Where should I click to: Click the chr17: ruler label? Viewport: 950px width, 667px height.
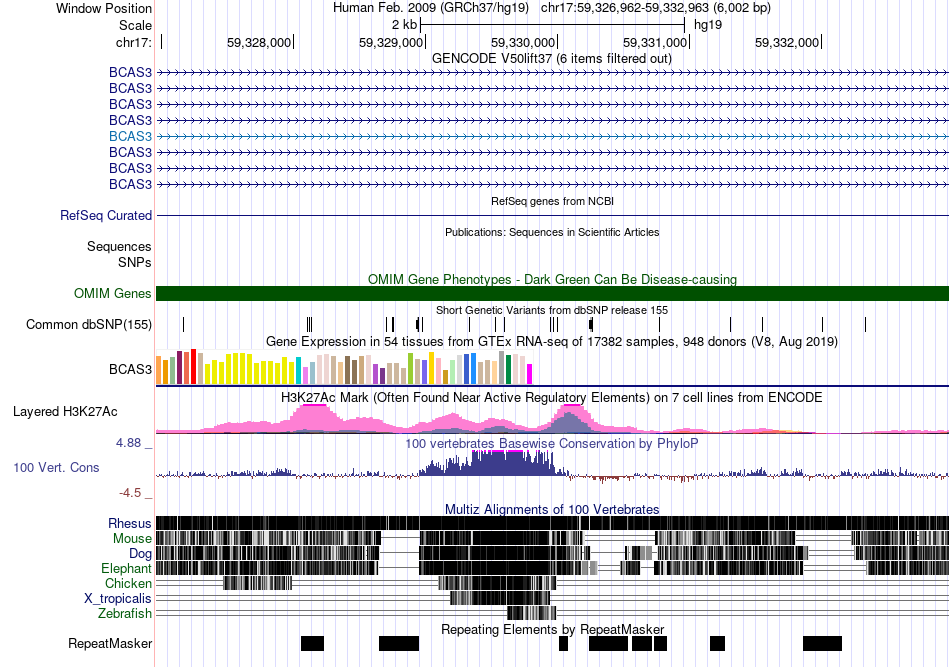(134, 42)
